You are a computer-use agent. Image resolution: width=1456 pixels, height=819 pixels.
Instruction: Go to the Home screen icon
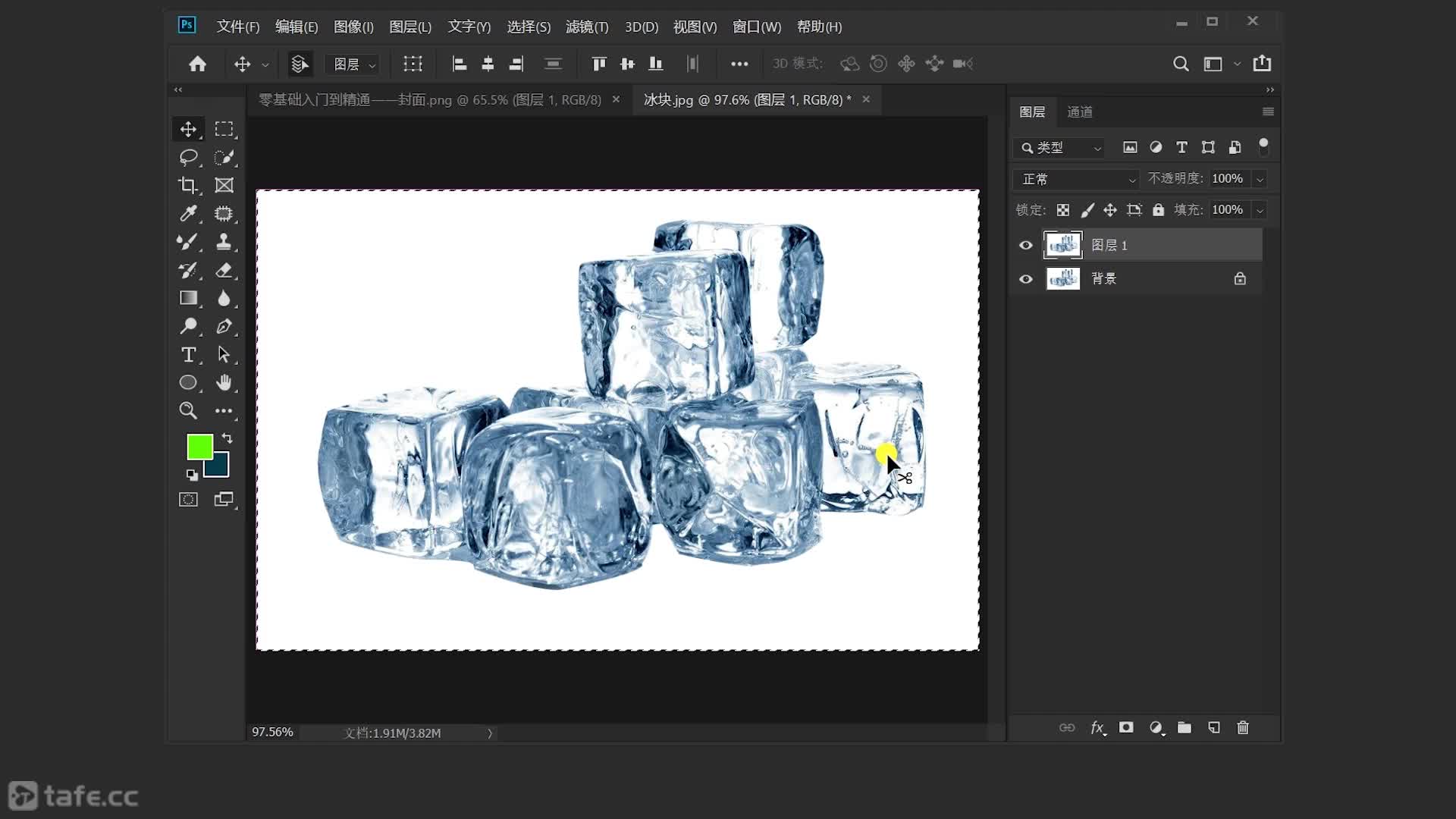pyautogui.click(x=198, y=64)
